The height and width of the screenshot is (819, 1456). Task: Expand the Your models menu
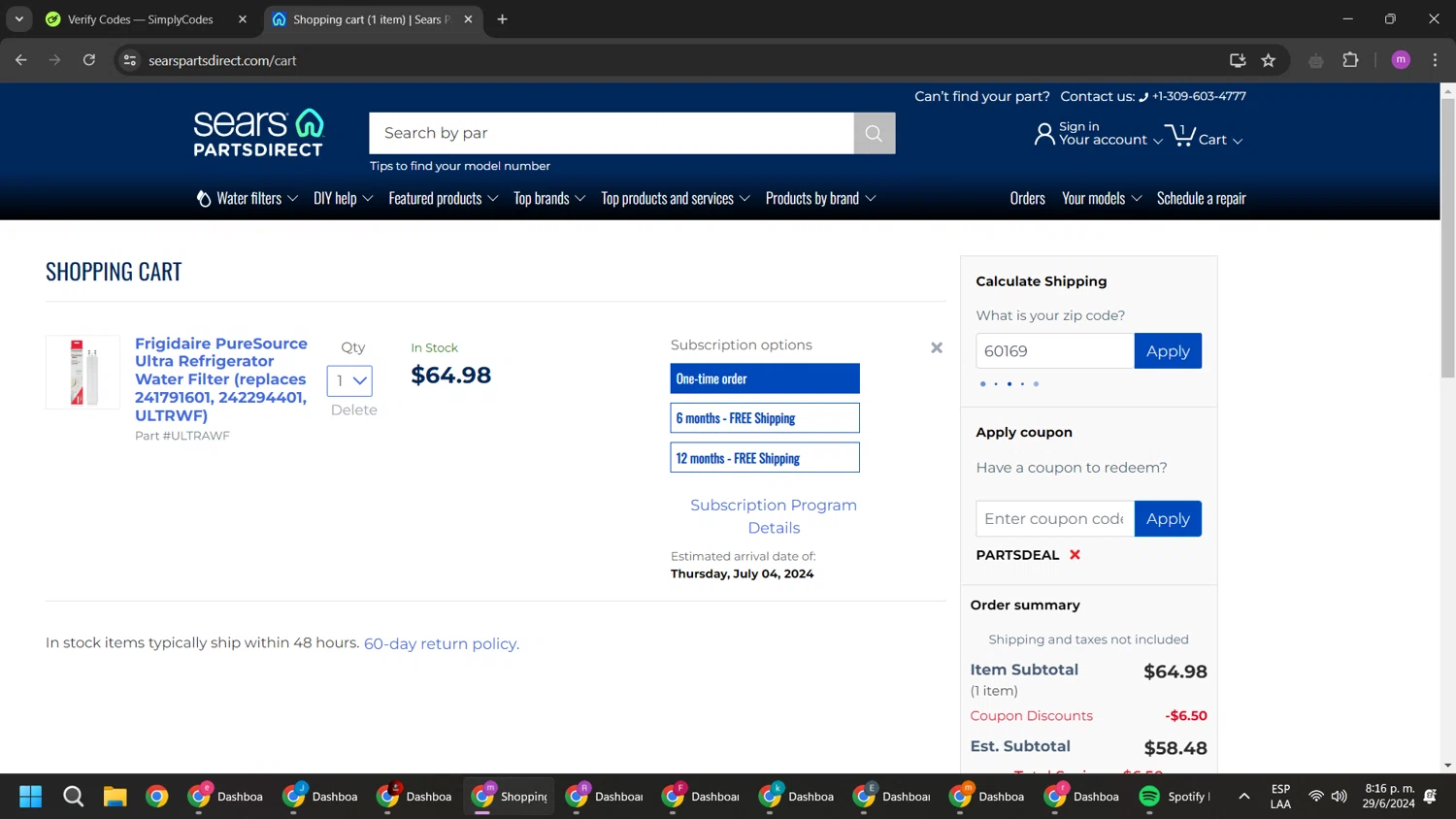(x=1102, y=198)
